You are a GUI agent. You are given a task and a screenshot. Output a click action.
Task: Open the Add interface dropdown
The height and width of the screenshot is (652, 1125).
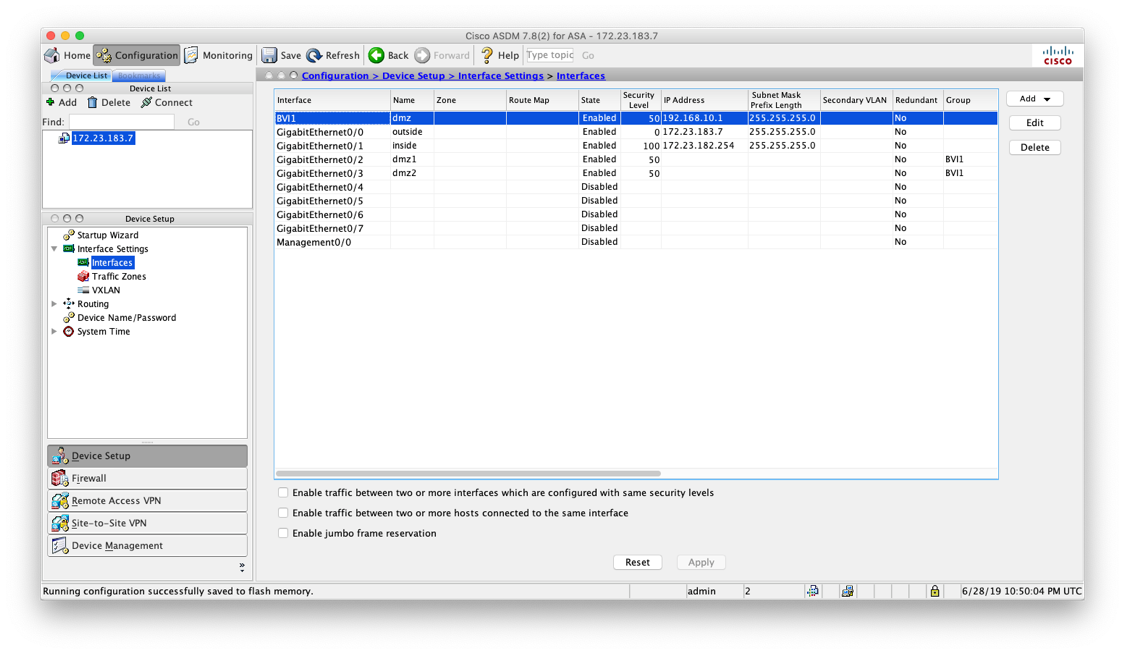coord(1034,98)
